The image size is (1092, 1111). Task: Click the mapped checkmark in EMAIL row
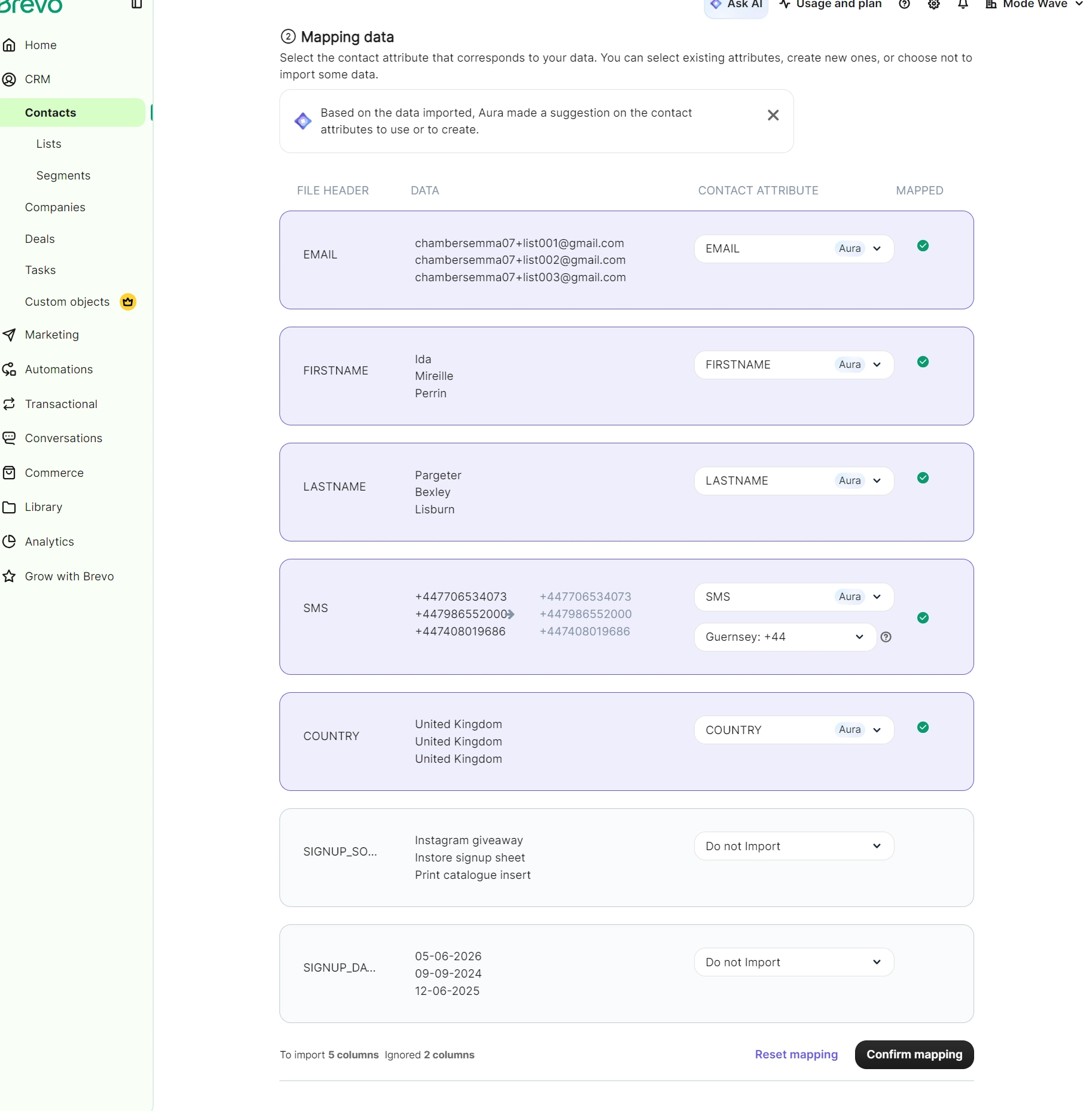[x=923, y=246]
